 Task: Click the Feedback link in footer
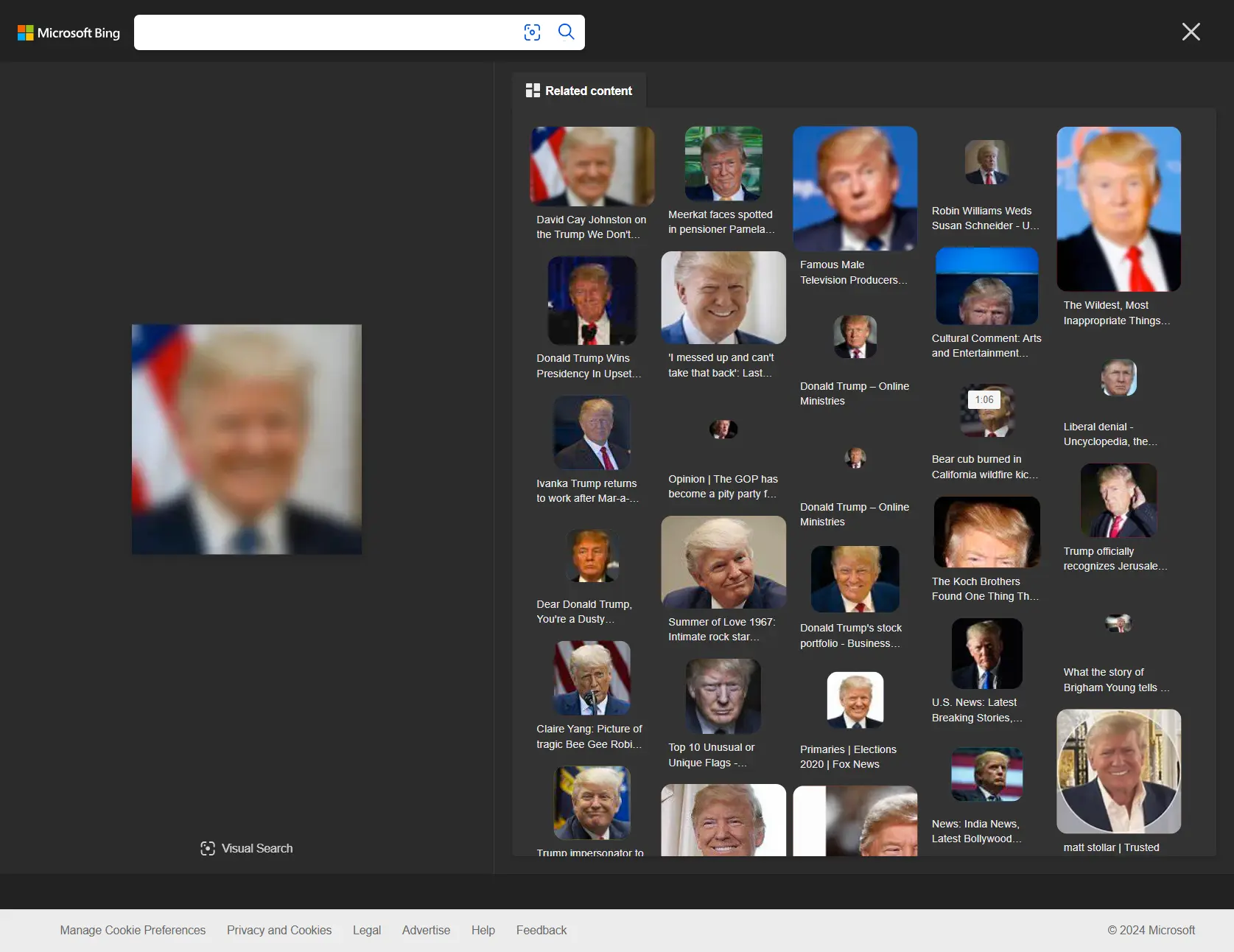[541, 930]
